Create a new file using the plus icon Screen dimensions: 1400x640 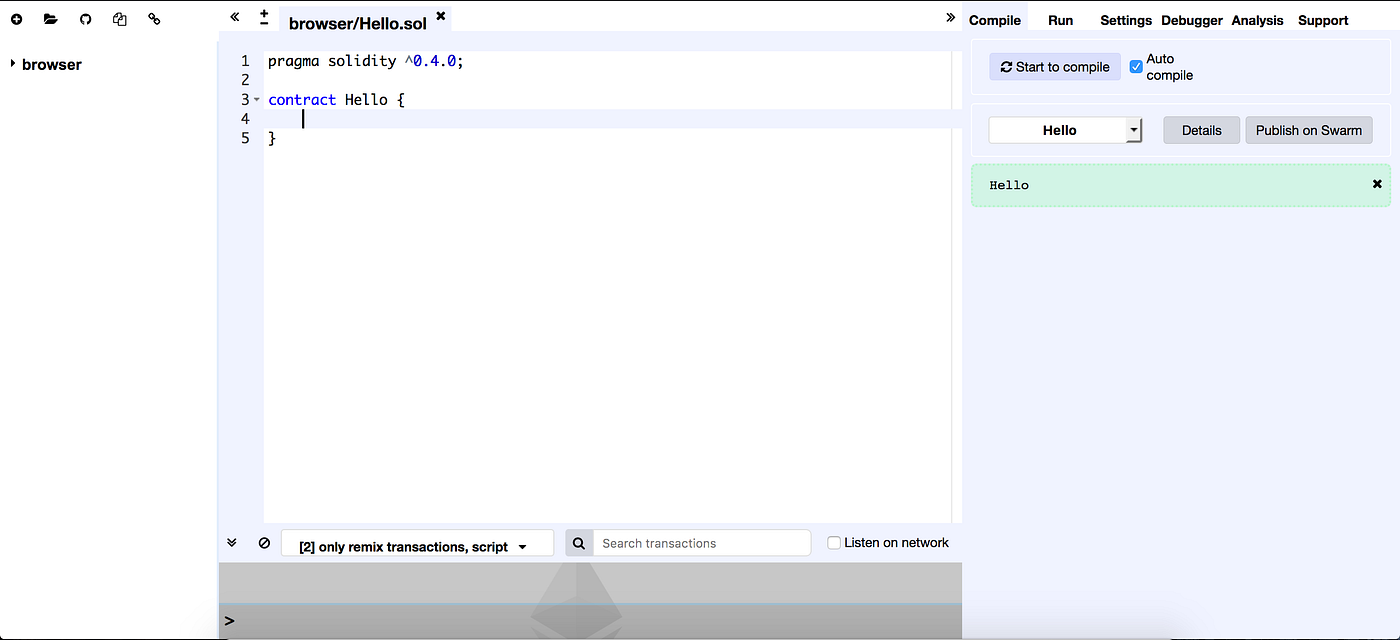(x=16, y=19)
